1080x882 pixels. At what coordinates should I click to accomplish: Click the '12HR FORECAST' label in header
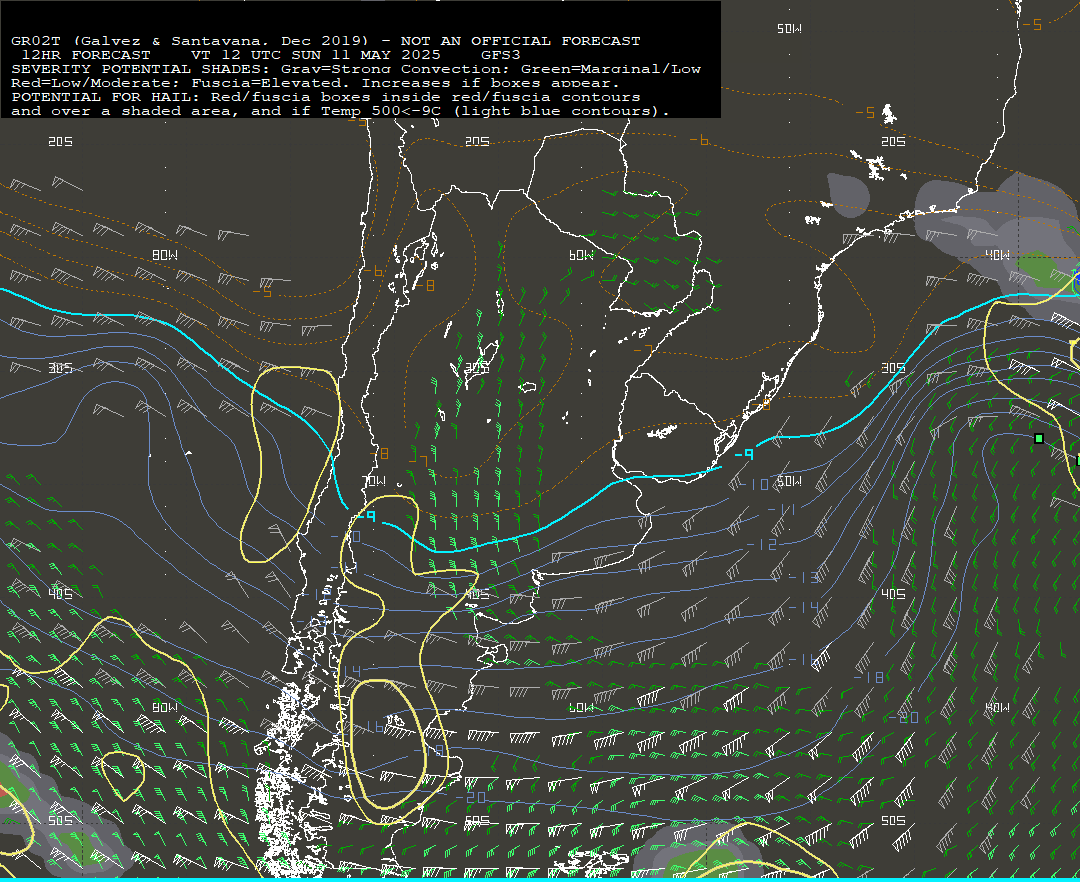86,55
